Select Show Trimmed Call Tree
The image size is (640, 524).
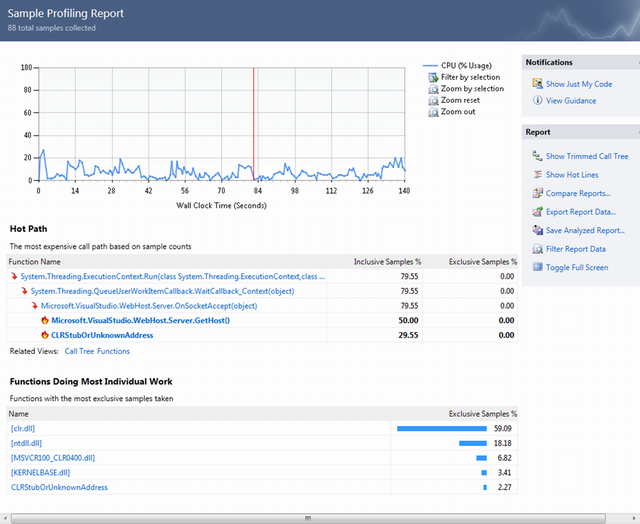[587, 156]
